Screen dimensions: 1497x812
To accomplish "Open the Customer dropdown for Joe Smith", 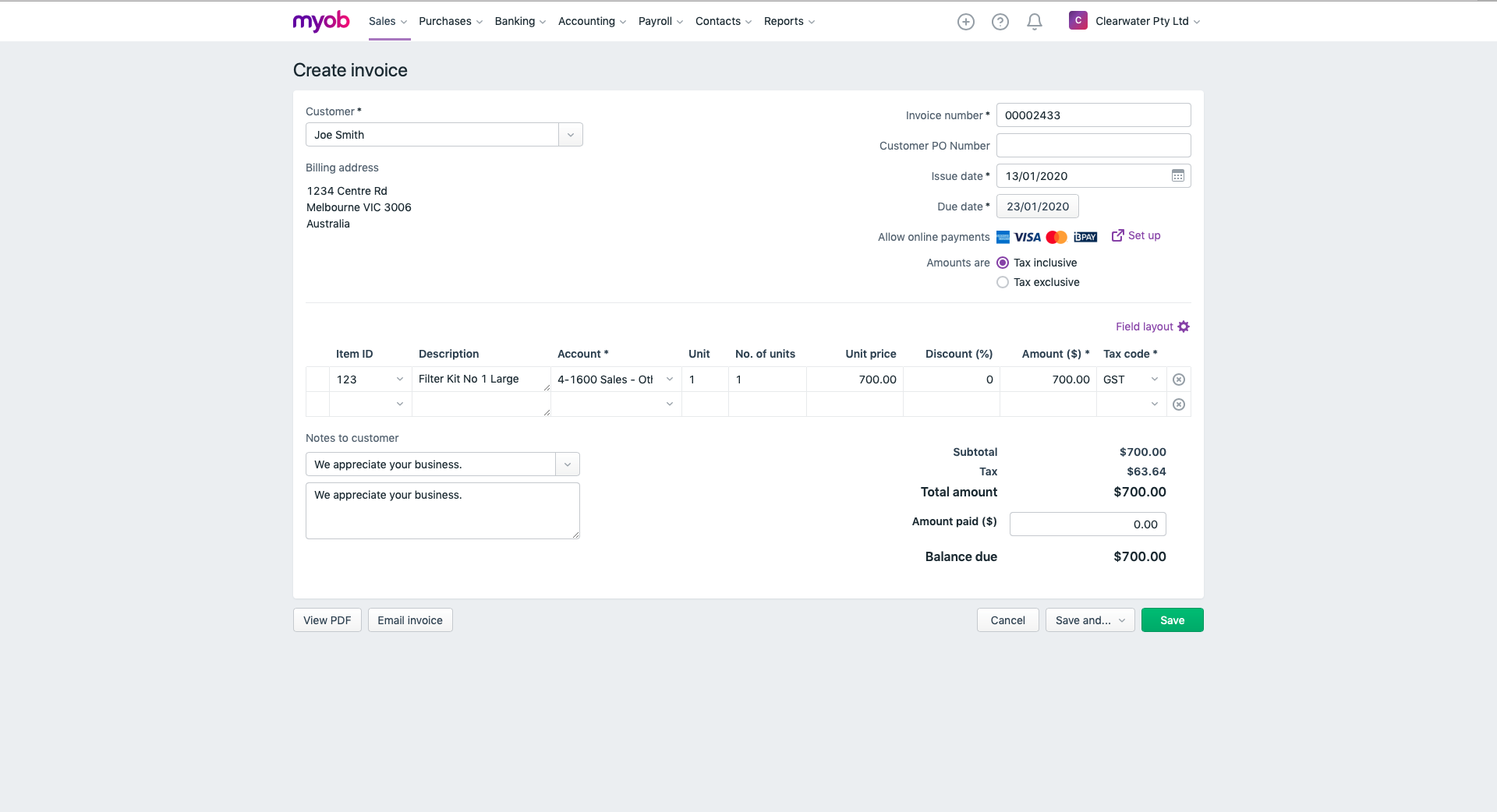I will pyautogui.click(x=570, y=134).
